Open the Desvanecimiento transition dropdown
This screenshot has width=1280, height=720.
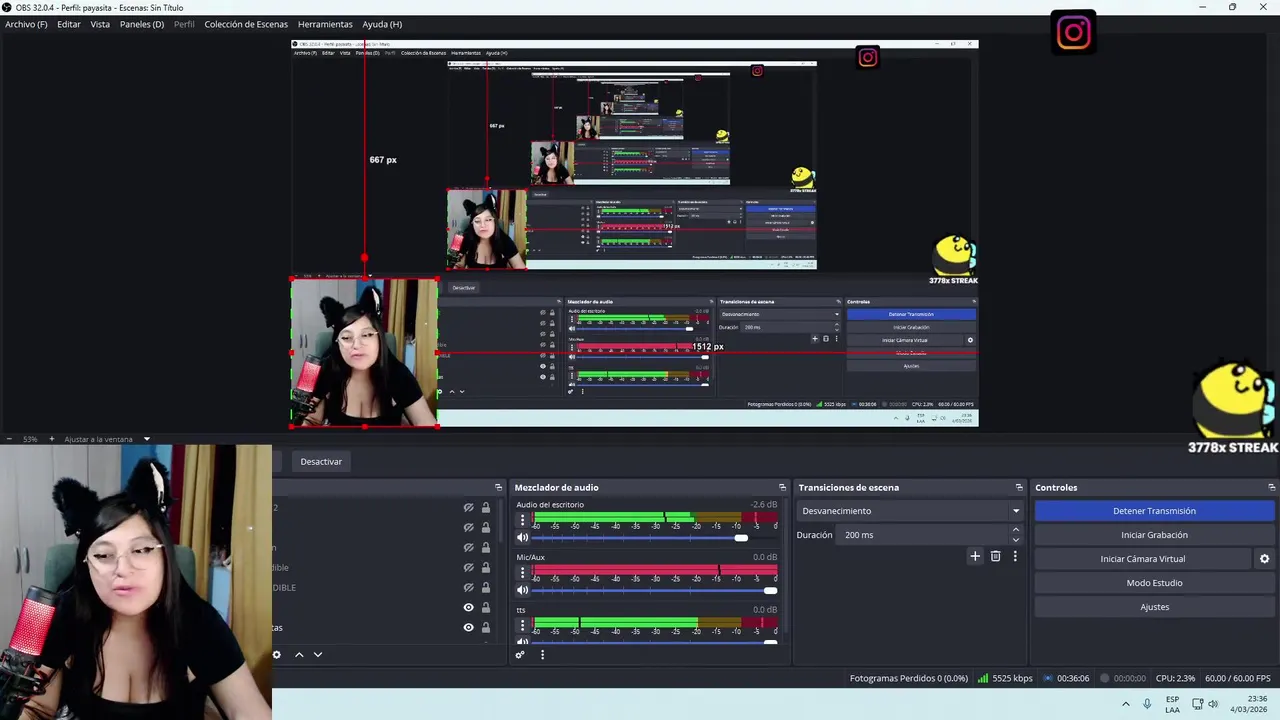pyautogui.click(x=910, y=511)
